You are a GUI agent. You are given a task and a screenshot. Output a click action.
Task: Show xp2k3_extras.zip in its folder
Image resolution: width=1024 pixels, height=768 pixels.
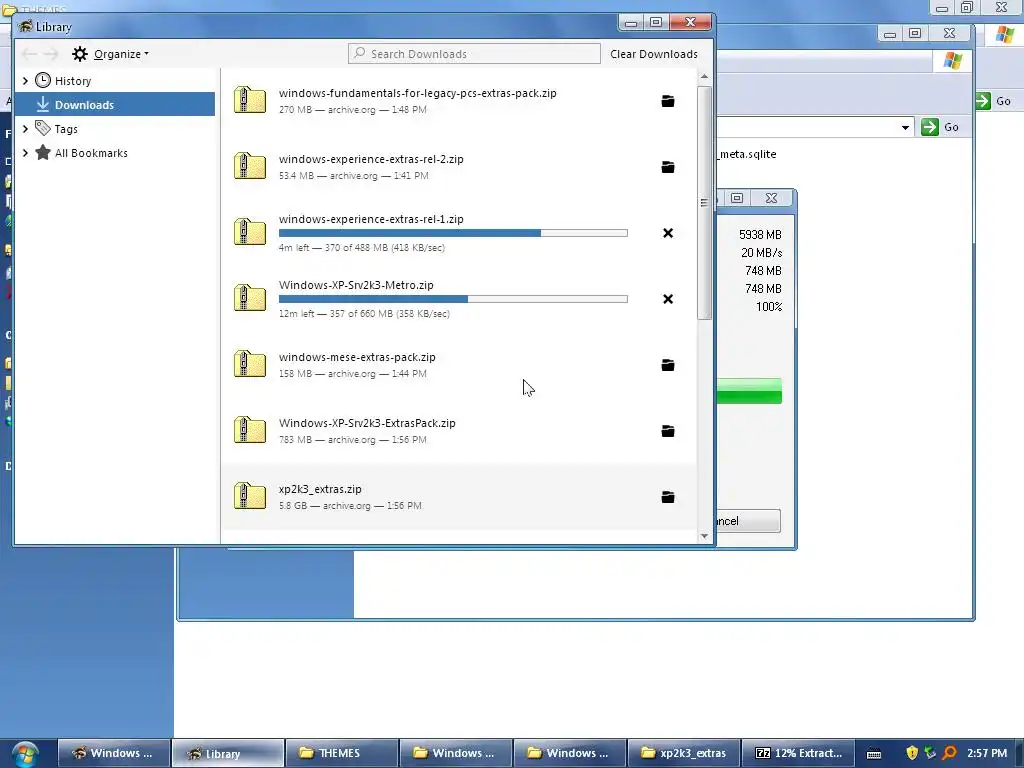pyautogui.click(x=667, y=497)
